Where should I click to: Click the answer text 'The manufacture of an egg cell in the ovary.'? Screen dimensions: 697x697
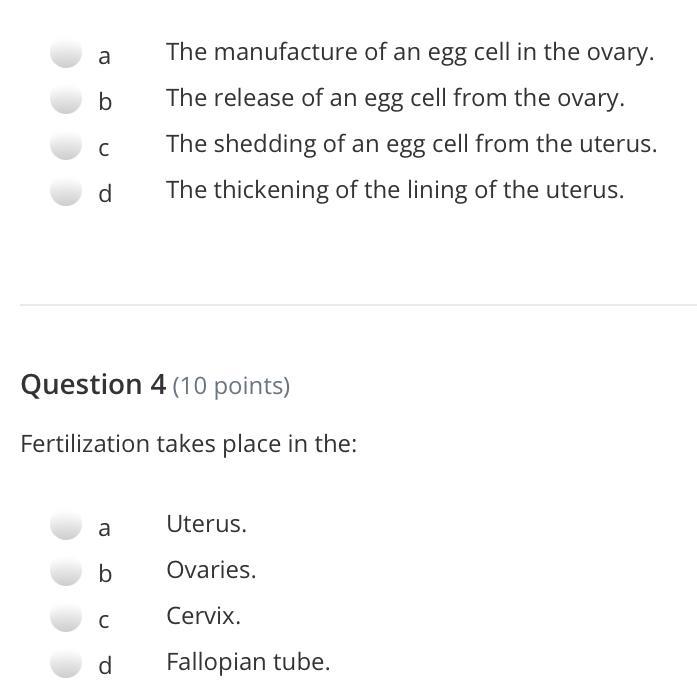[x=410, y=52]
